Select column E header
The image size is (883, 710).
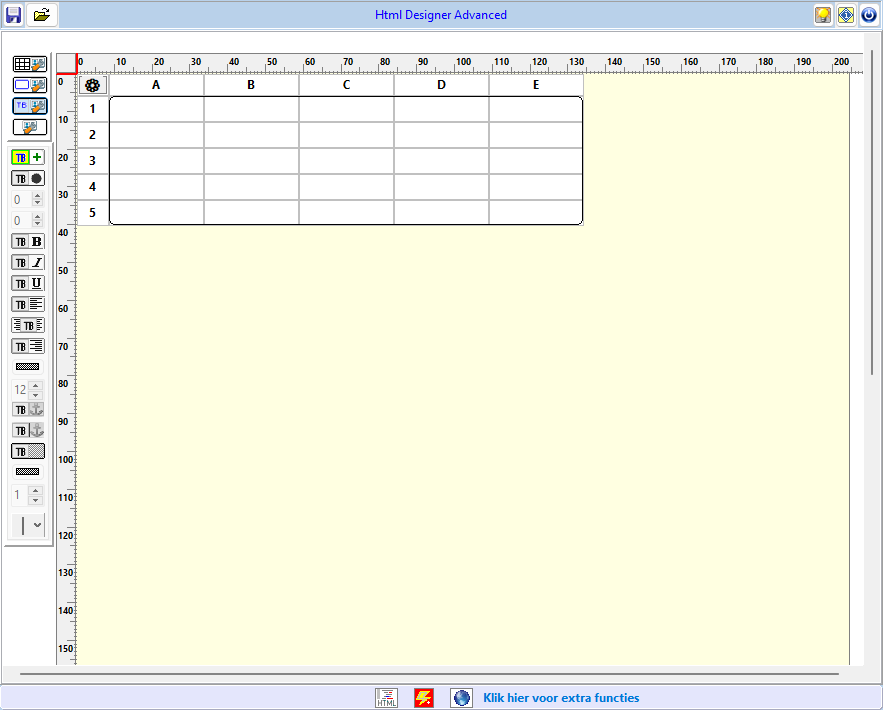tap(536, 85)
